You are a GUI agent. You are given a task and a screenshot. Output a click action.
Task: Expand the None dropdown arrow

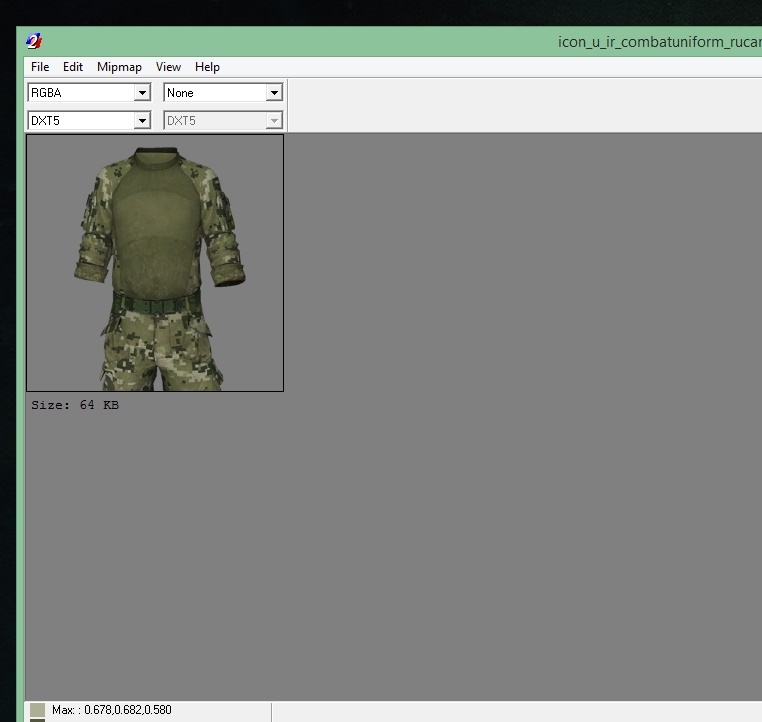tap(274, 93)
